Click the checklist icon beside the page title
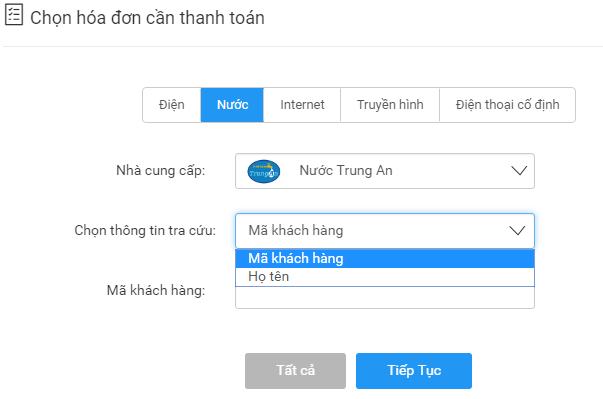 pyautogui.click(x=14, y=15)
